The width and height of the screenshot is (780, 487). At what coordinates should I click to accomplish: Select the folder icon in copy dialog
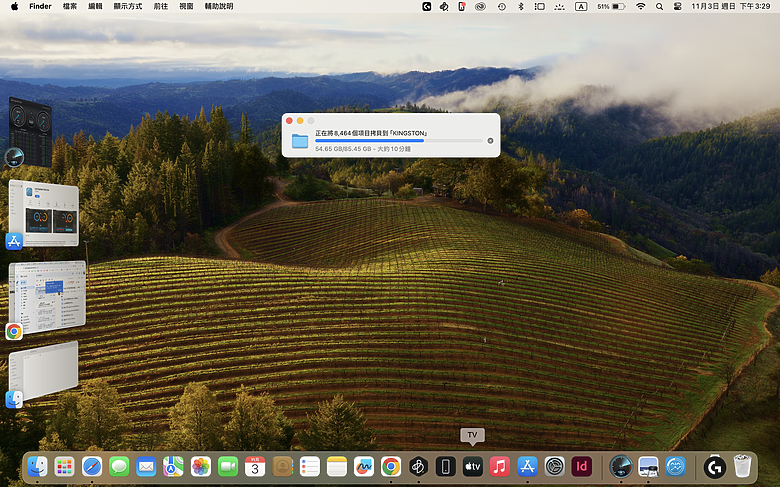pos(299,141)
